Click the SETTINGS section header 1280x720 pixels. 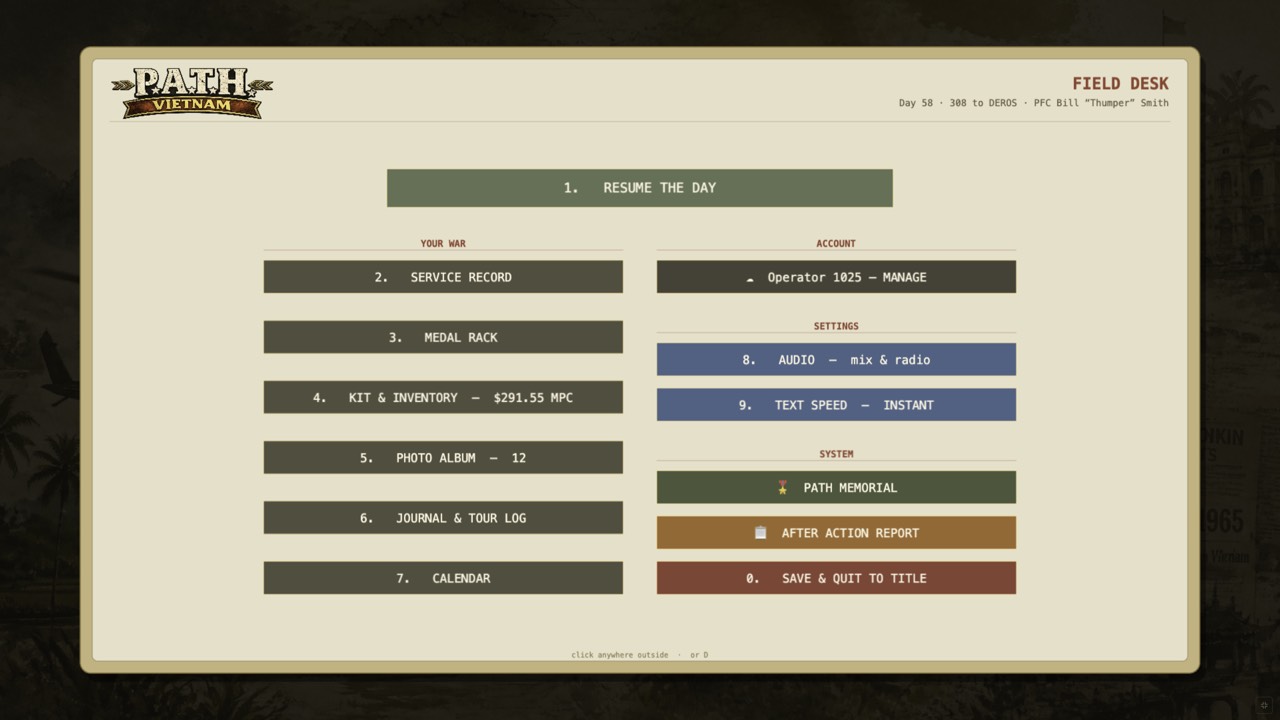[x=836, y=327]
